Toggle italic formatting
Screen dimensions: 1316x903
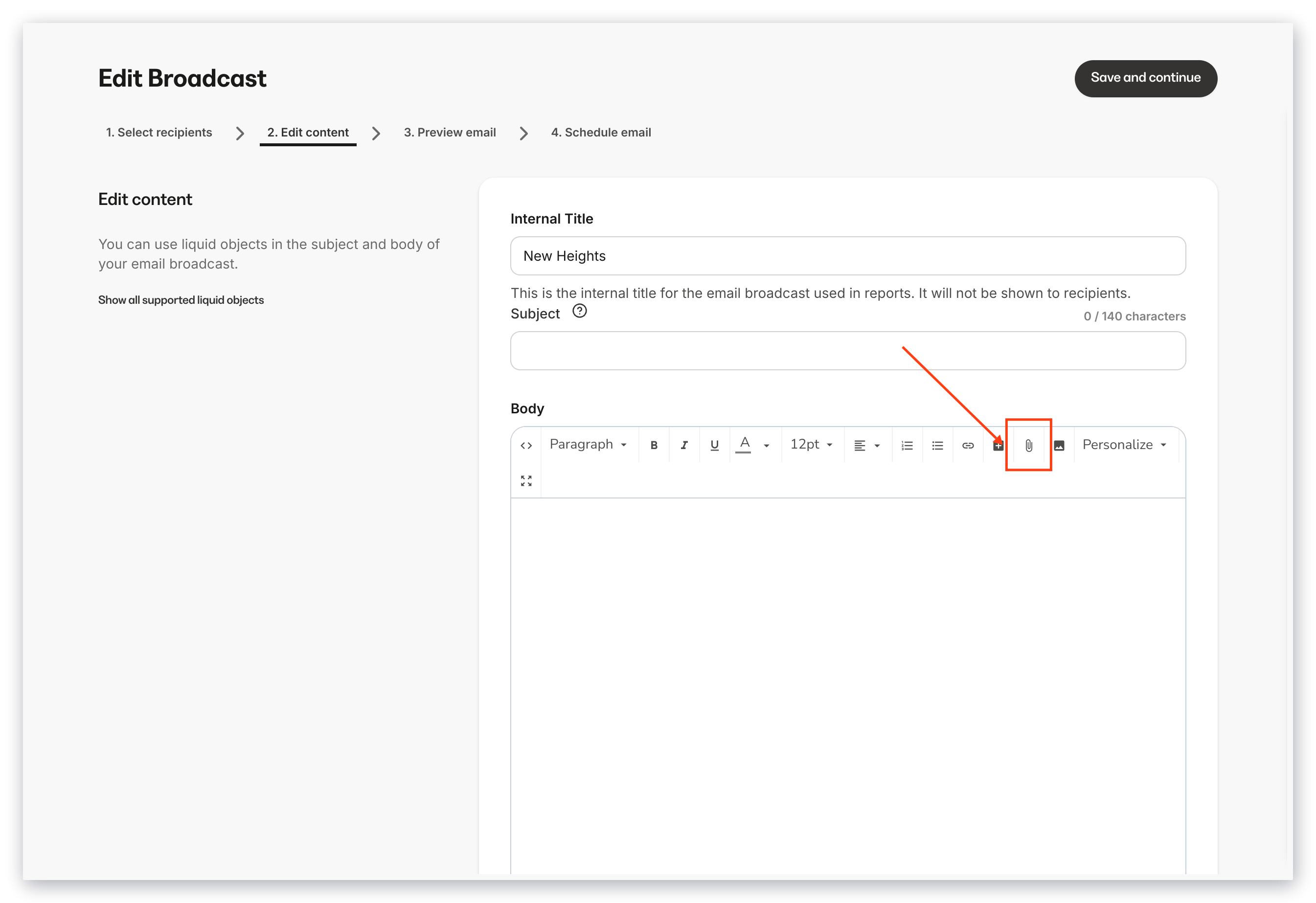click(684, 445)
